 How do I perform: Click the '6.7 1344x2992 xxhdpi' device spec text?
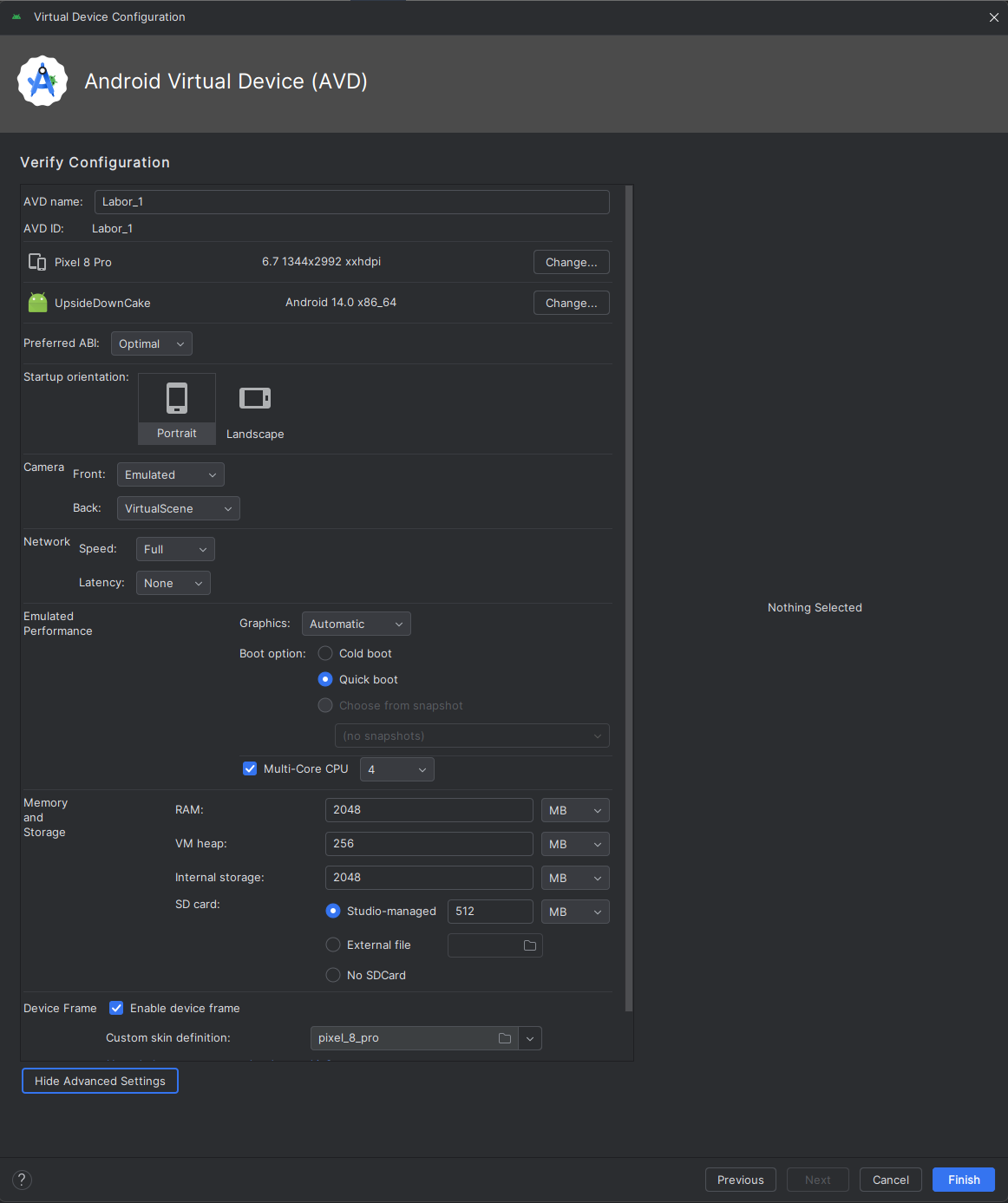tap(322, 261)
